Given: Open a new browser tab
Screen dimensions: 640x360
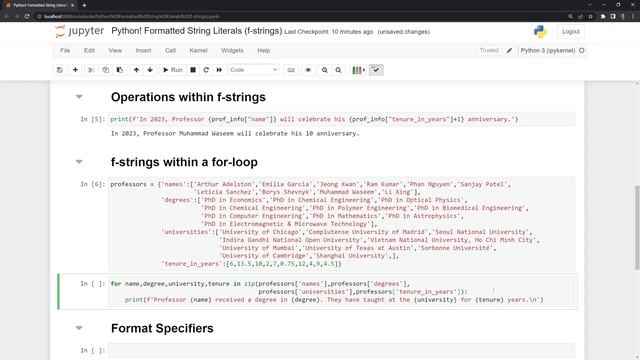Looking at the screenshot, I should pos(84,5).
